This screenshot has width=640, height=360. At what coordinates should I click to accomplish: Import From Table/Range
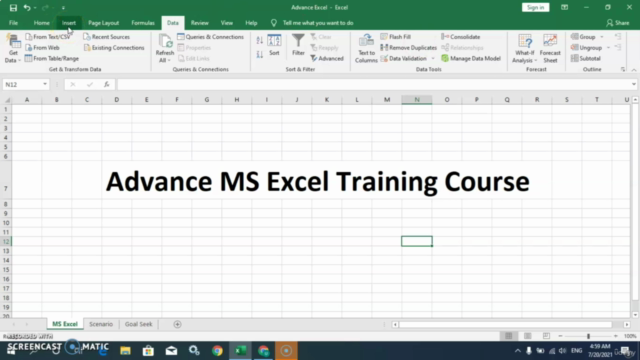click(52, 58)
